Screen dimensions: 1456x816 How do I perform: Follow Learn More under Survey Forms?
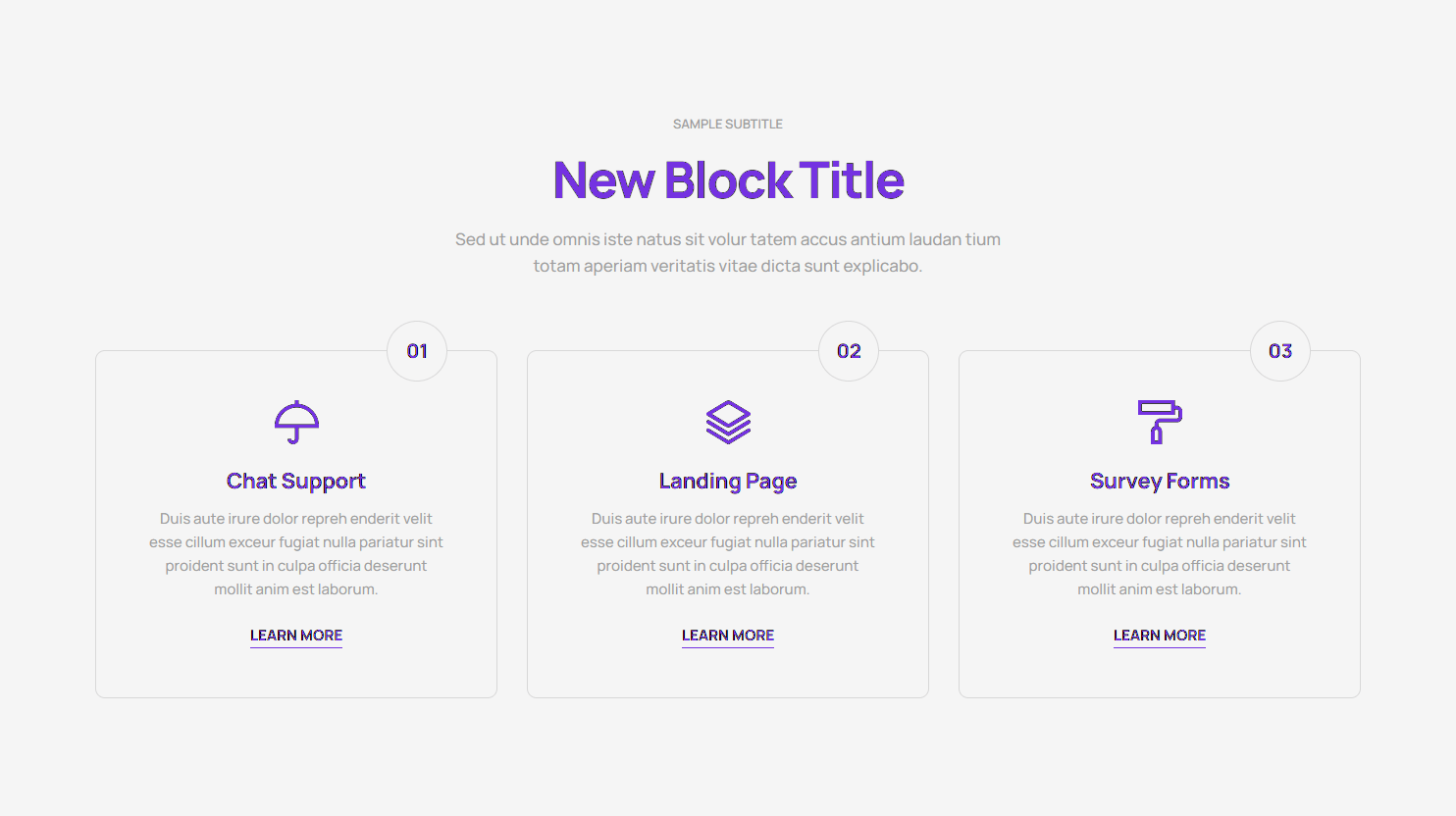click(1160, 636)
